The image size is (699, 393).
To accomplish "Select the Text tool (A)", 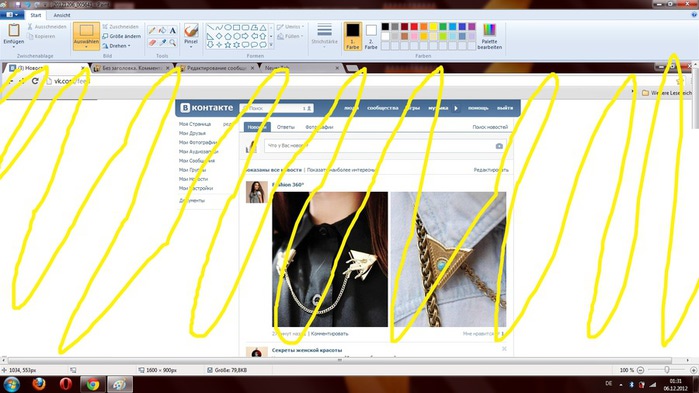I will click(173, 31).
